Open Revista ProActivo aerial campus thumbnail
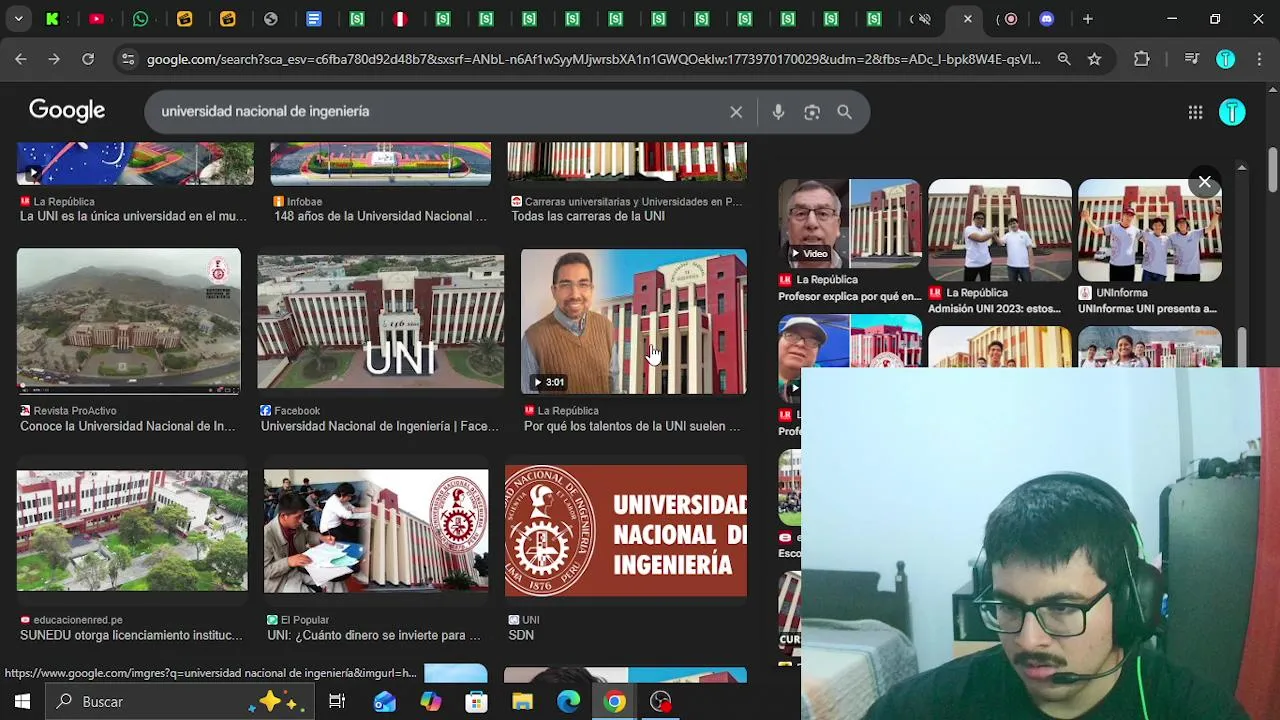This screenshot has height=720, width=1280. [x=129, y=321]
